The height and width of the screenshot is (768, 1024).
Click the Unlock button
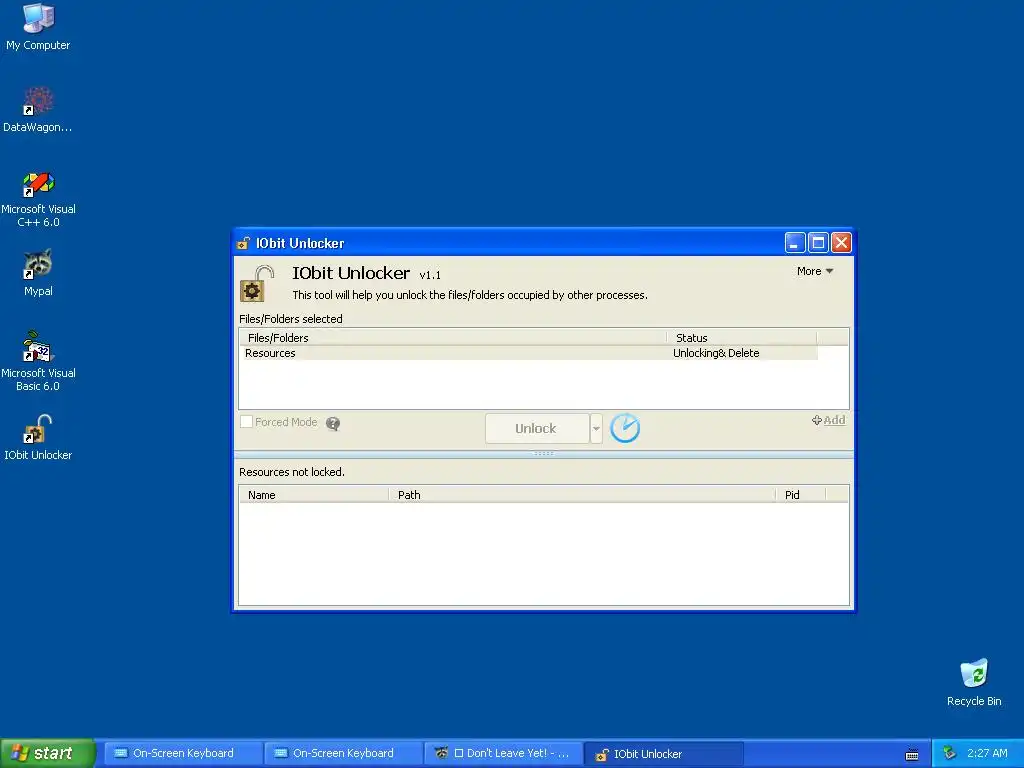coord(537,428)
